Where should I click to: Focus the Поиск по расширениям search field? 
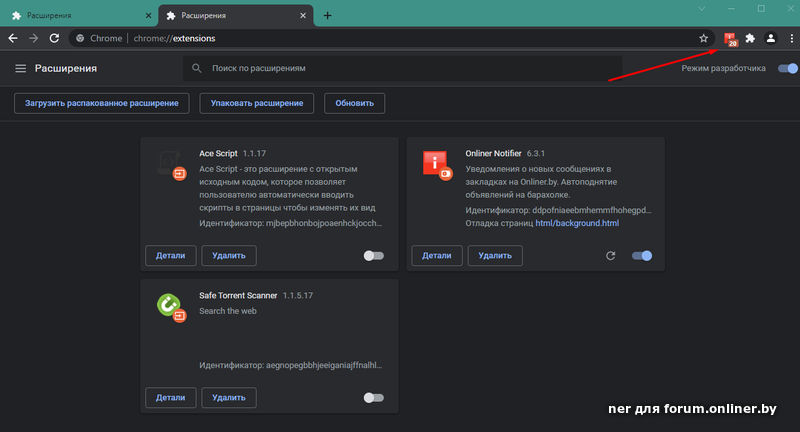(403, 68)
